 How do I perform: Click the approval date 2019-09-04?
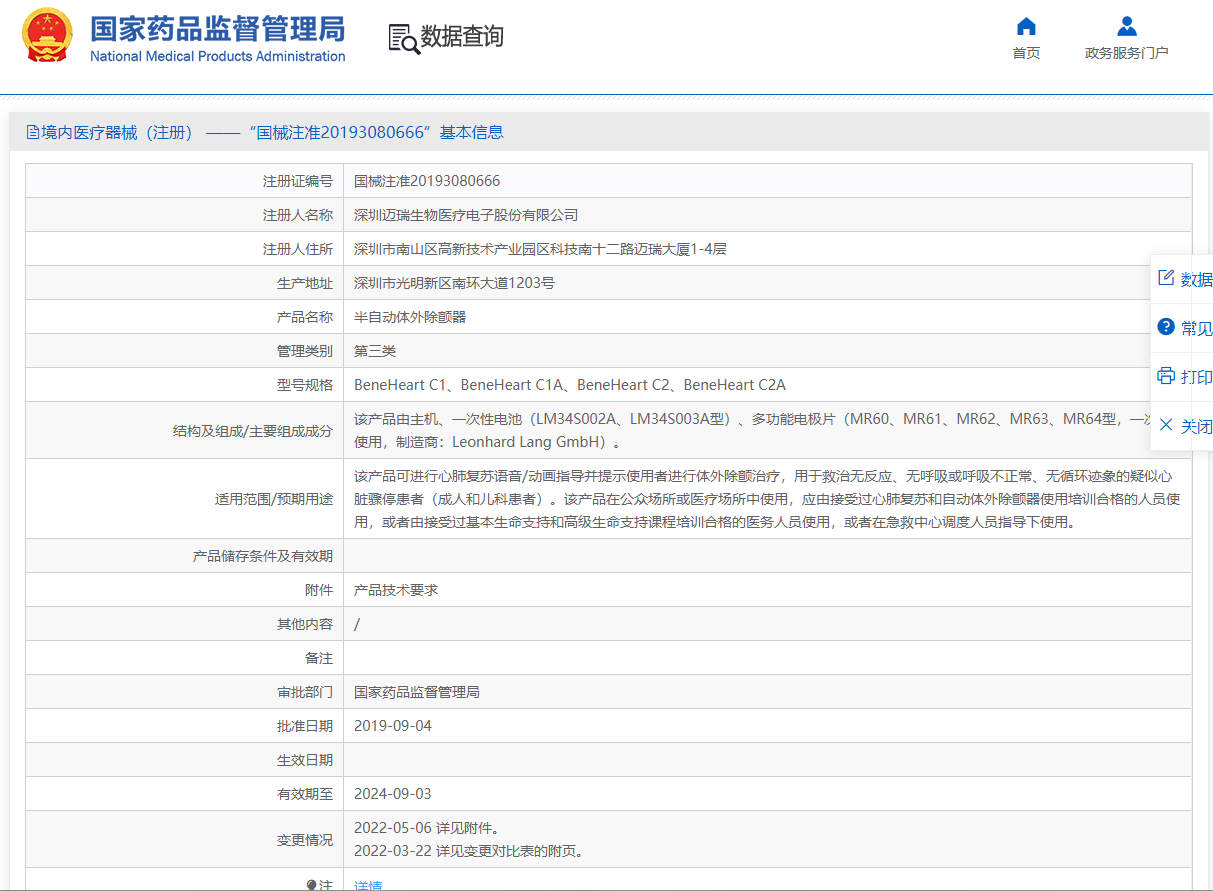coord(393,726)
